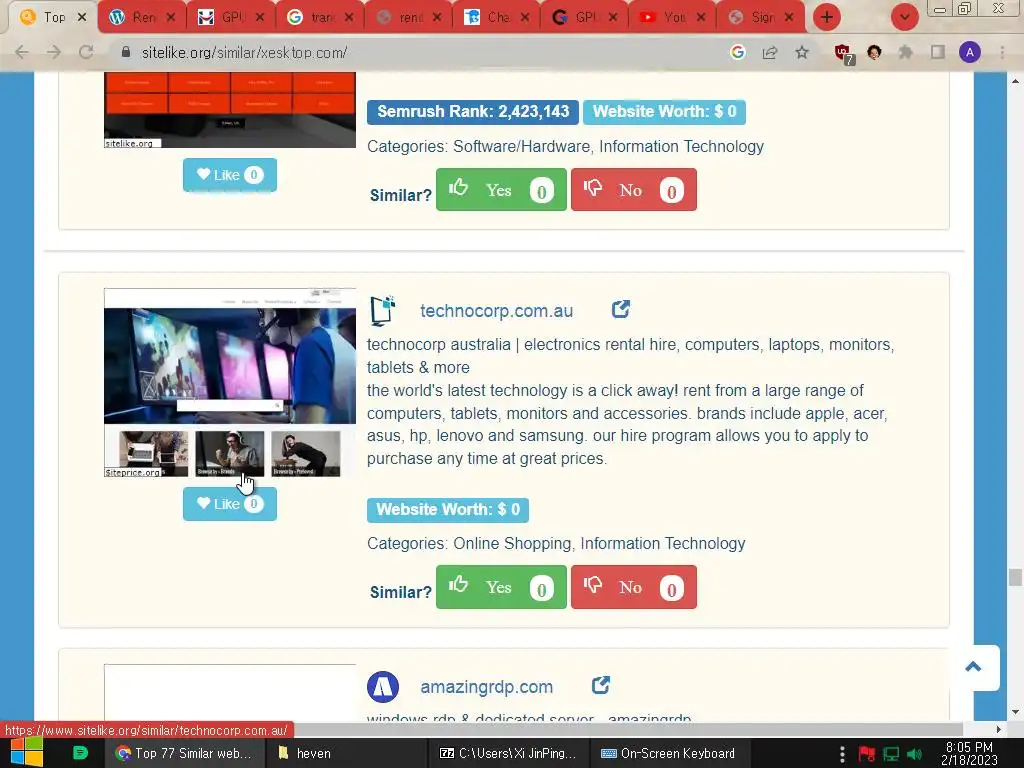Screen dimensions: 1024x768
Task: Switch to the WordPress 'Ren' tab
Action: click(x=142, y=17)
